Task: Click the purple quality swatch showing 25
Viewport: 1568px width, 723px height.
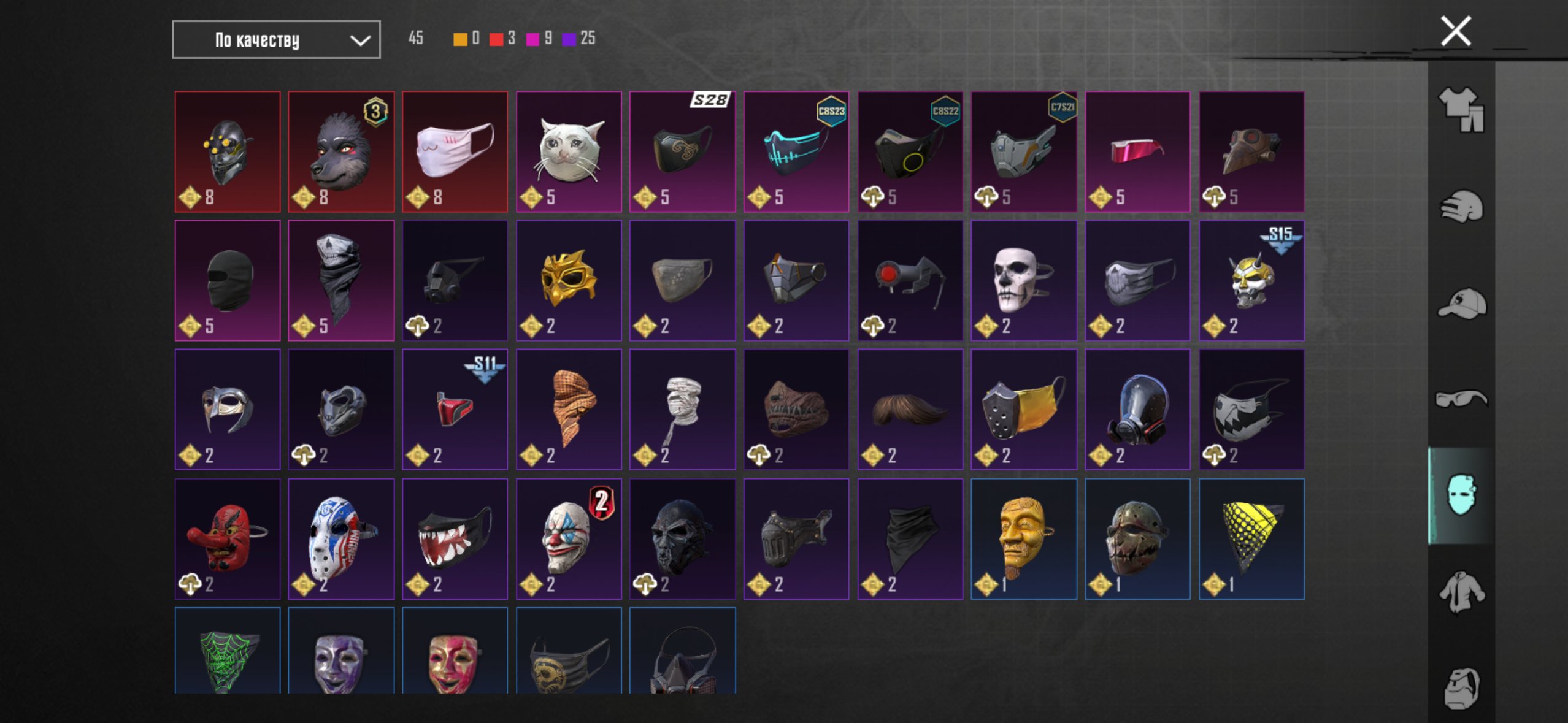Action: (x=579, y=39)
